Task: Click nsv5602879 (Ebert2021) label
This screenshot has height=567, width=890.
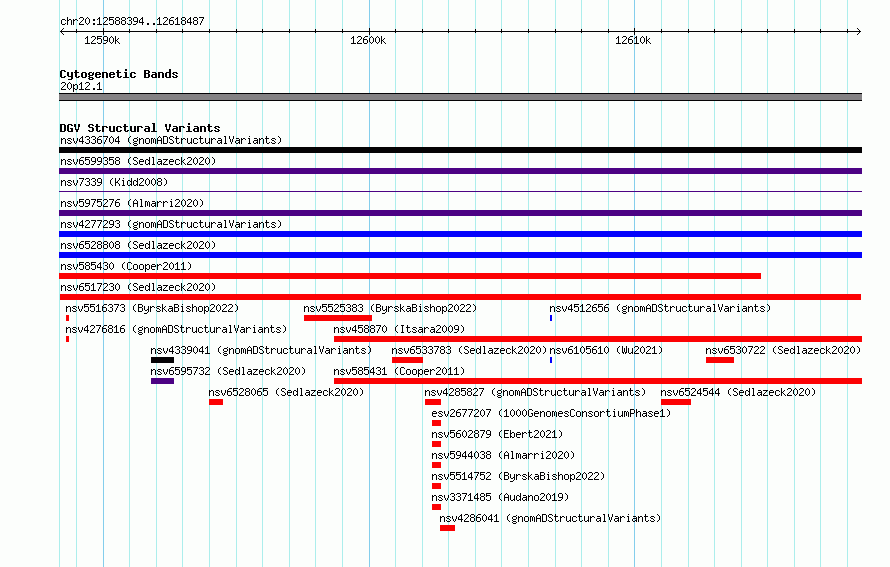Action: click(x=497, y=434)
